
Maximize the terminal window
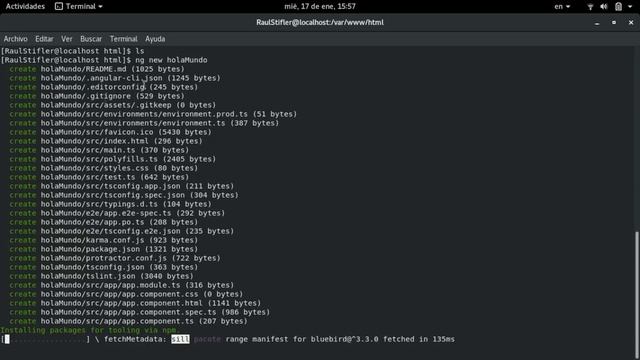614,23
